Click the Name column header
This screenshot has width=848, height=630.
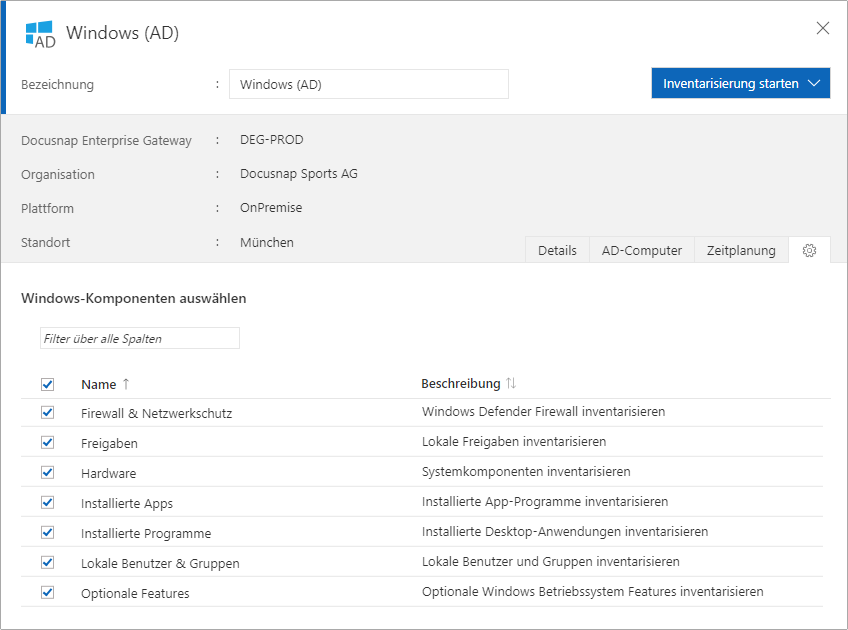(x=98, y=384)
